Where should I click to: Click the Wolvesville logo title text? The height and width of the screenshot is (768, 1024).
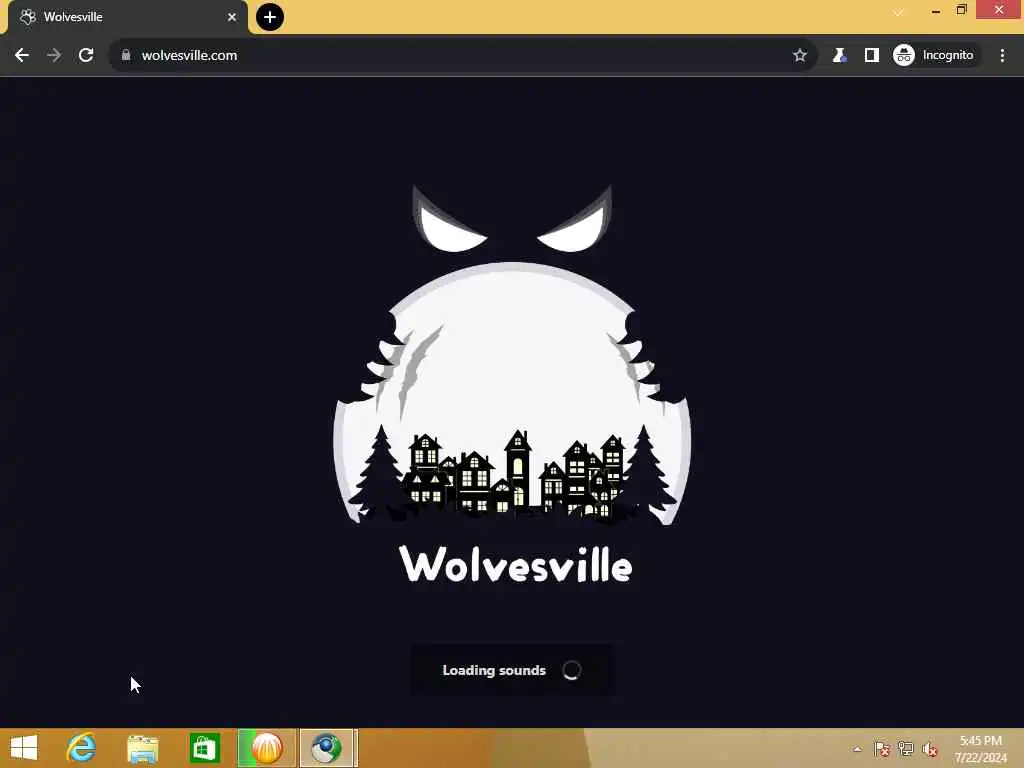pos(516,564)
